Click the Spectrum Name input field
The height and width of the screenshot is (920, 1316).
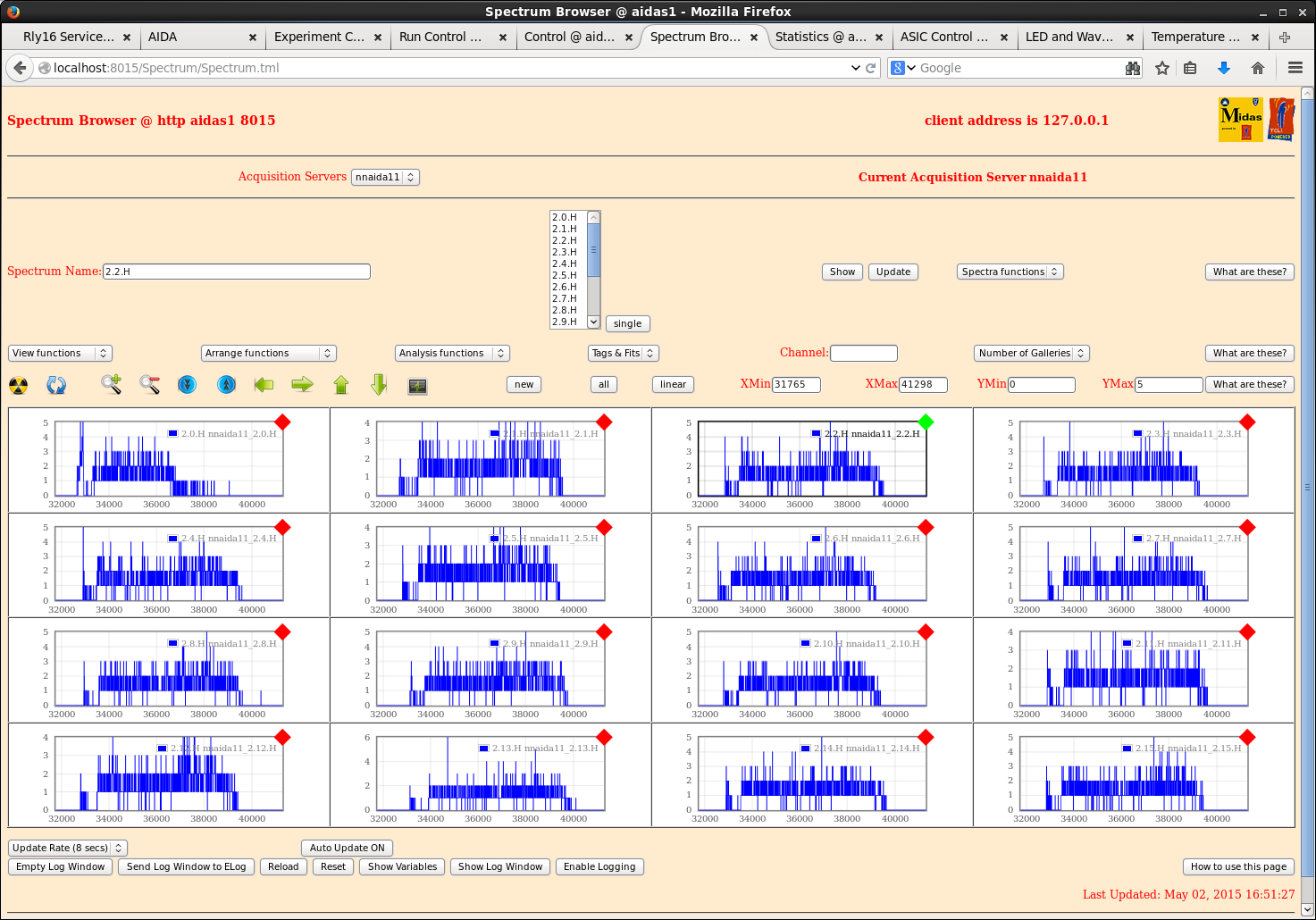pos(237,272)
